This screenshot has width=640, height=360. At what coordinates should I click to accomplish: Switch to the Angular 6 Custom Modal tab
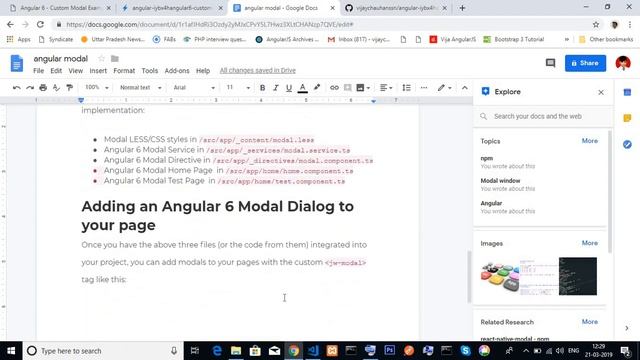pyautogui.click(x=60, y=8)
